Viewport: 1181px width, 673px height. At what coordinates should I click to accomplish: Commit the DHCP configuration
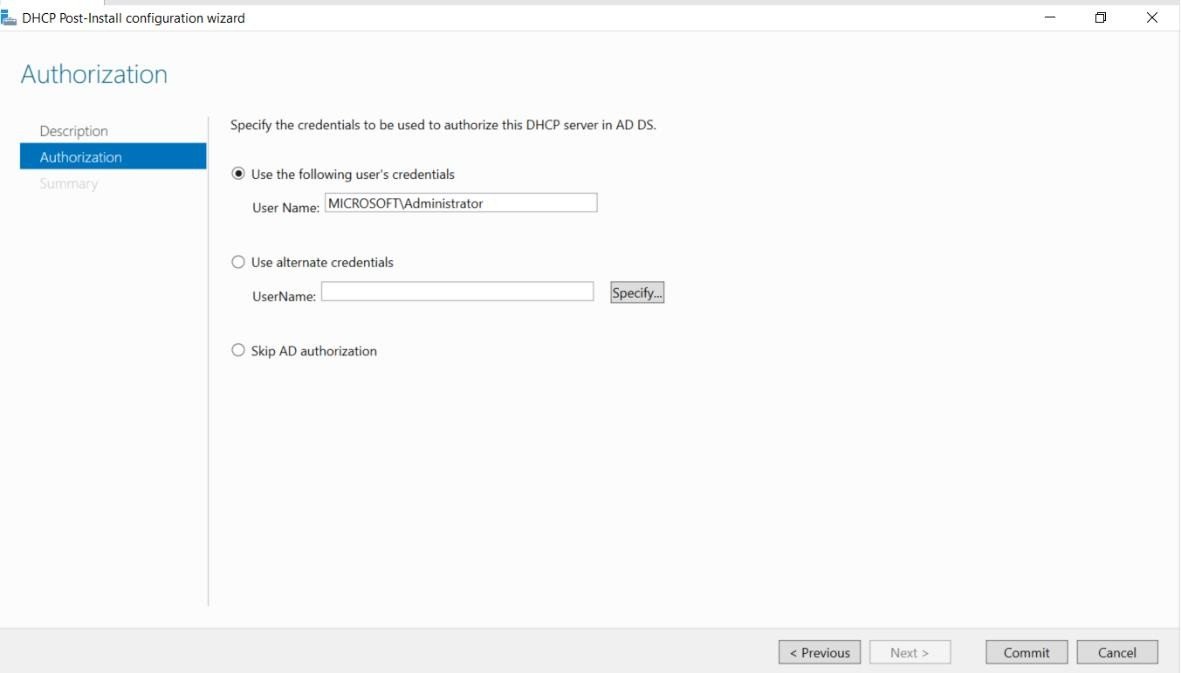tap(1027, 653)
